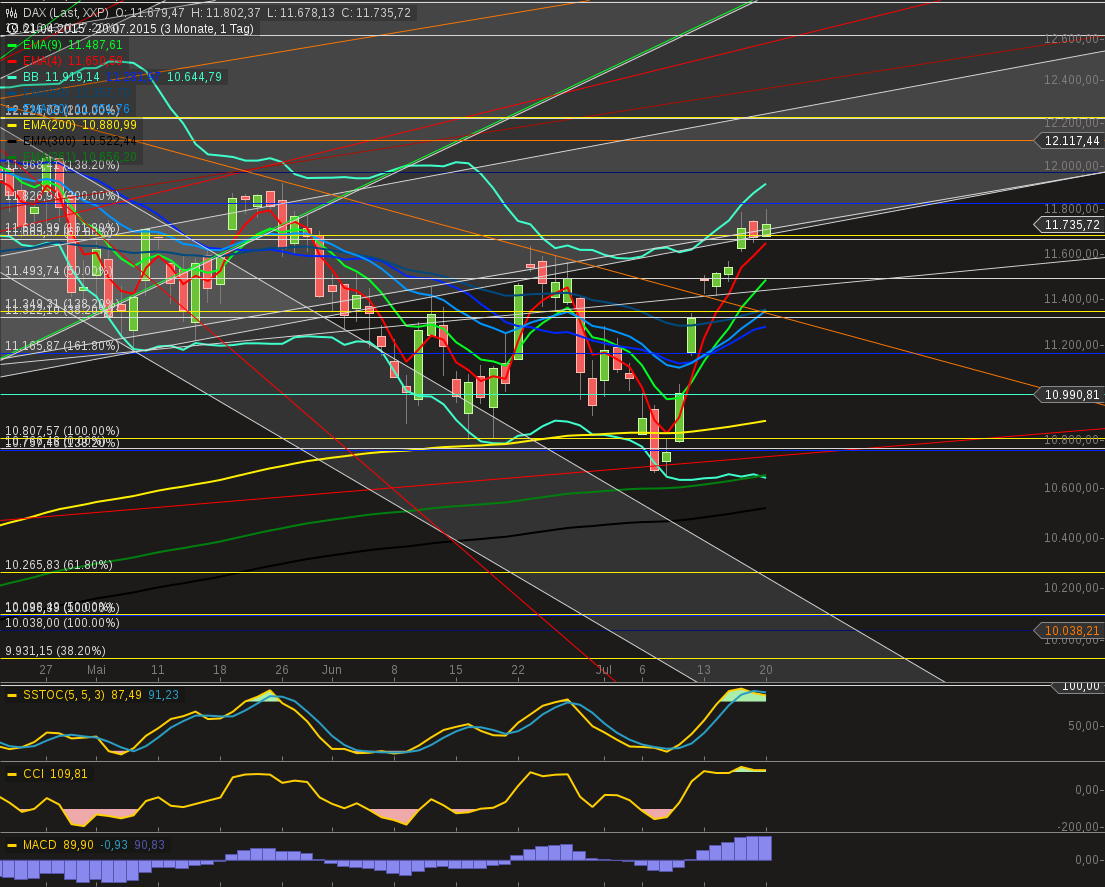Click the clock icon before the date range
The width and height of the screenshot is (1105, 887).
[11, 29]
